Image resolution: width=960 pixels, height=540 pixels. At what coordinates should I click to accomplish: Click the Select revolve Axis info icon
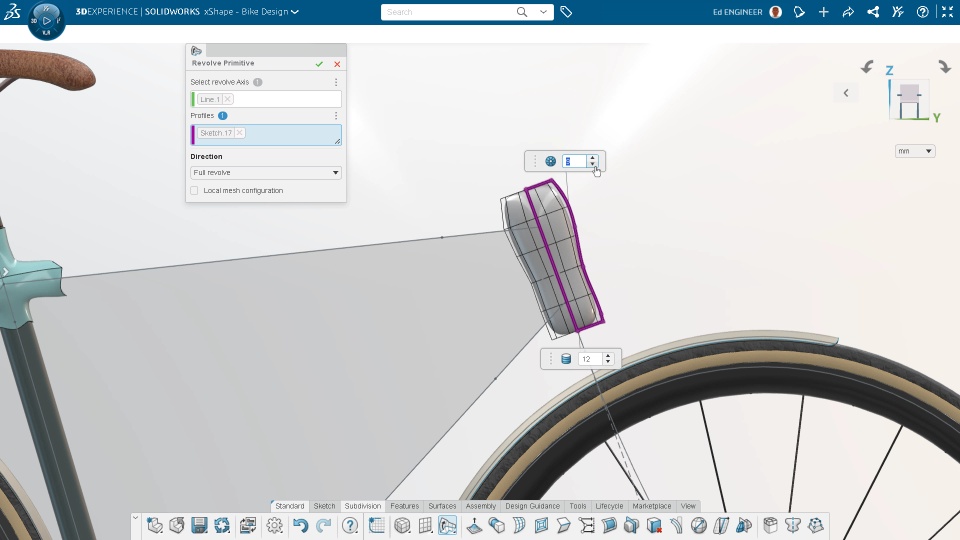258,82
